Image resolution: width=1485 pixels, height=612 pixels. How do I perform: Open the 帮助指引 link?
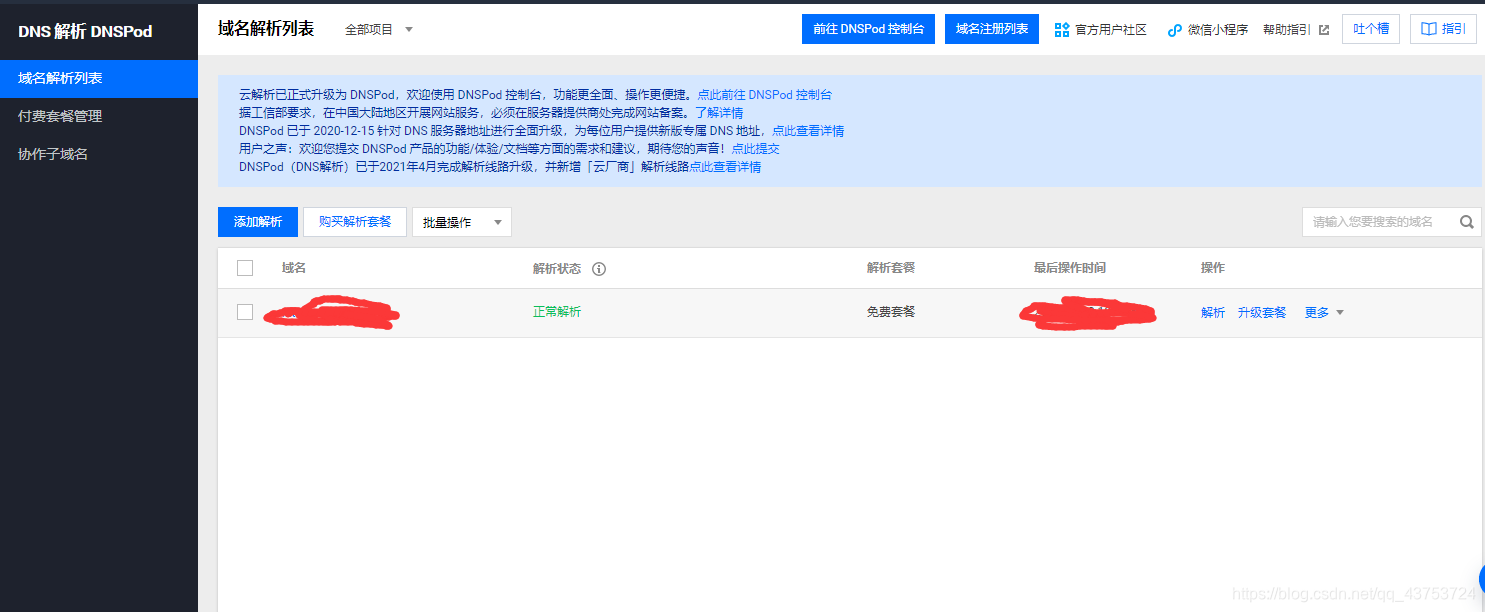[1287, 30]
